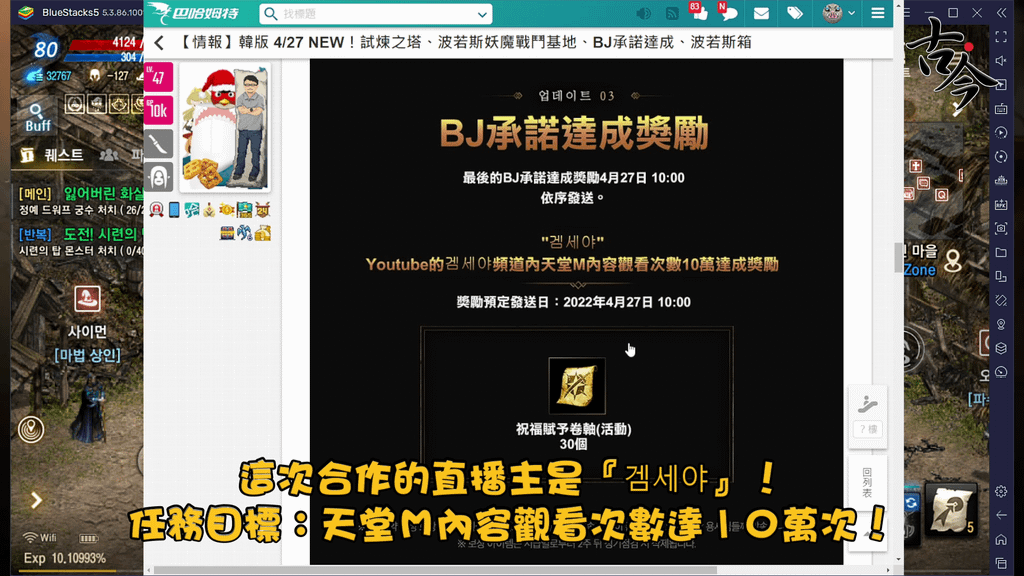
Task: Open BlueStacks settings gear
Action: 1001,491
